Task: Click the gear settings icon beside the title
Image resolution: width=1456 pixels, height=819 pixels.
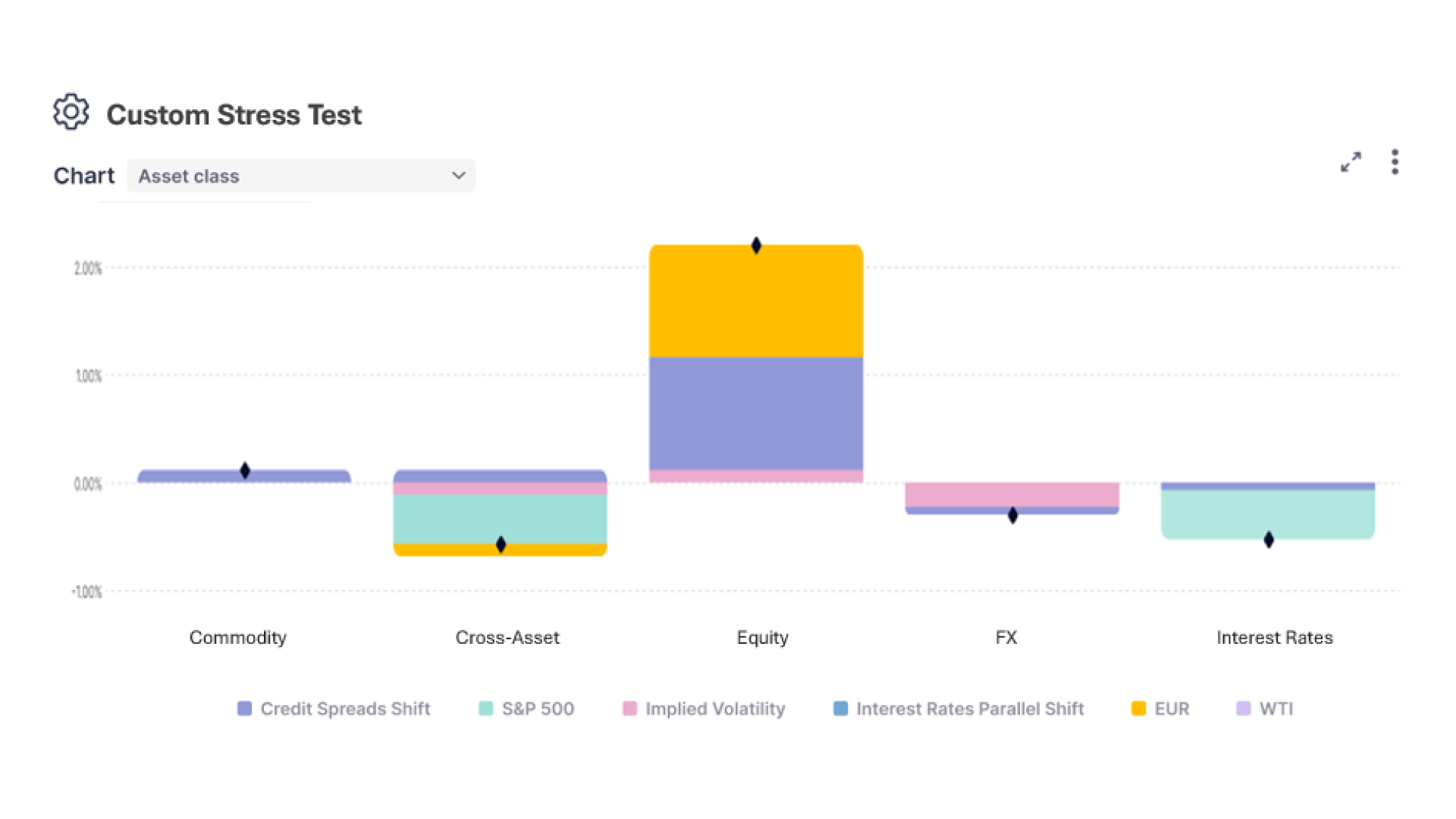Action: click(71, 112)
